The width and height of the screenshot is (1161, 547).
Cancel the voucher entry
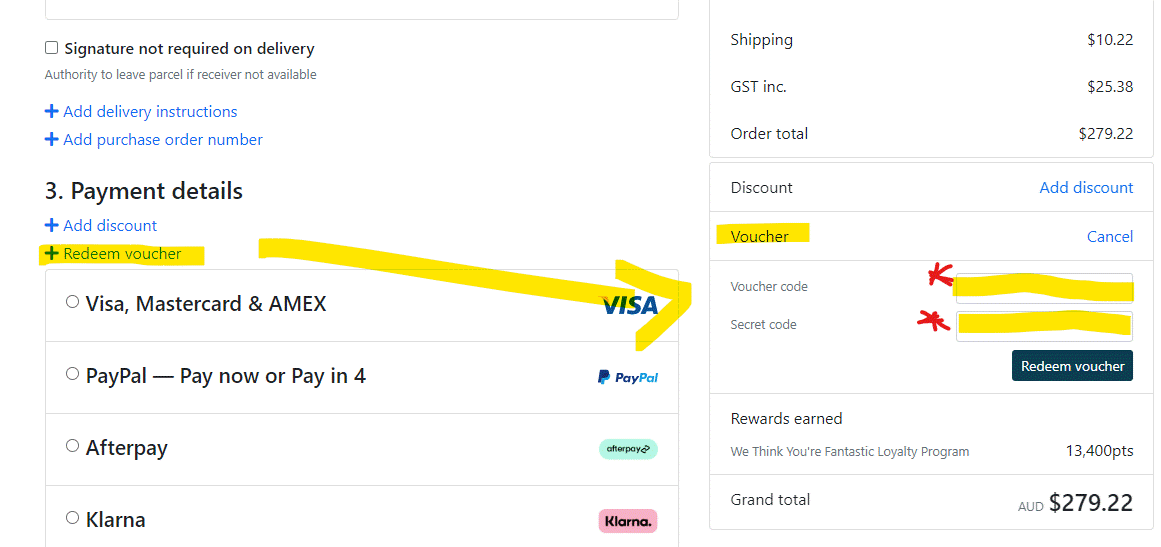tap(1110, 237)
